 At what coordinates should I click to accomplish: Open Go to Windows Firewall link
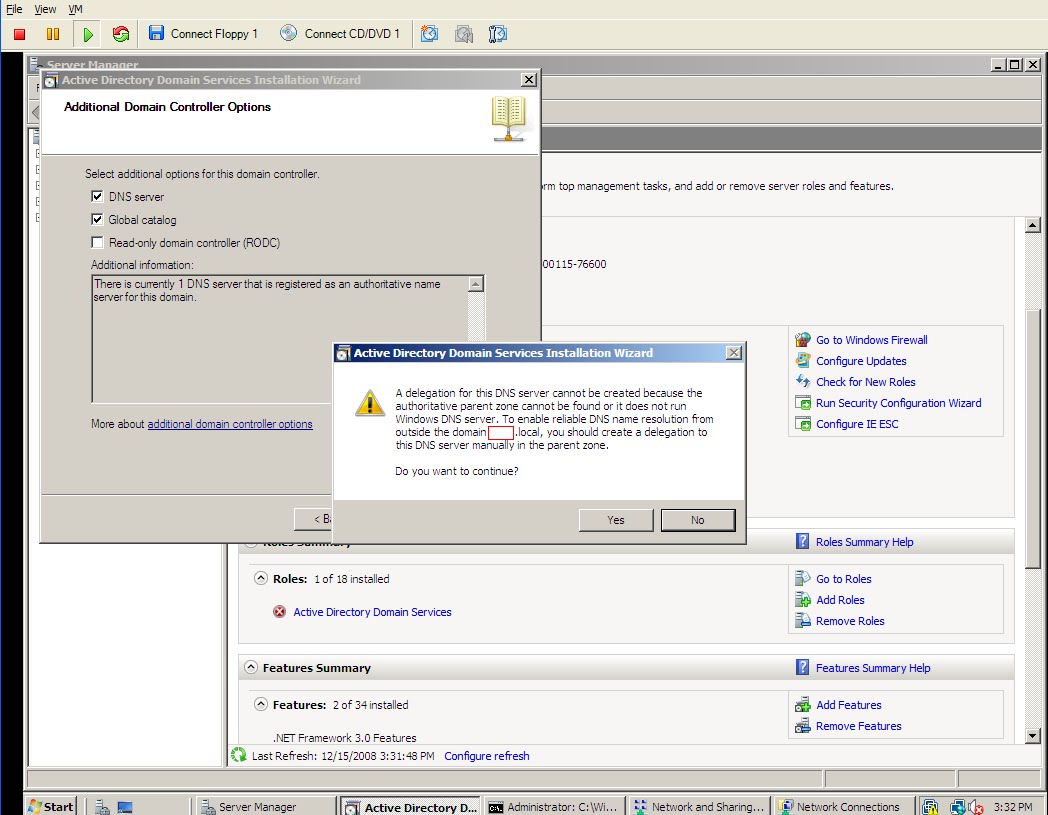pos(872,340)
